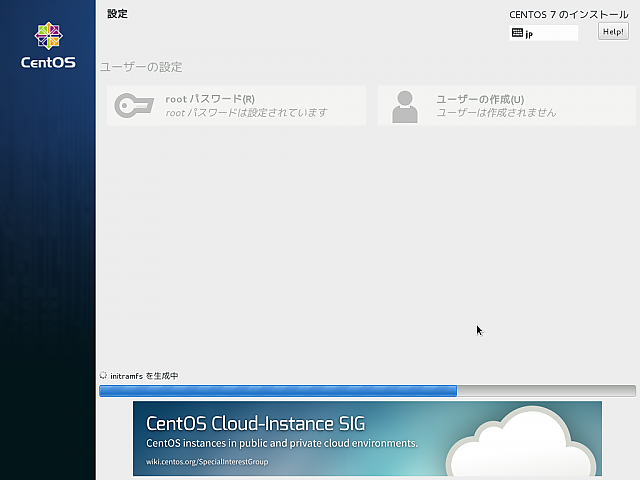Click the CentOS Cloud-Instance SIG banner
This screenshot has width=640, height=480.
pyautogui.click(x=367, y=438)
